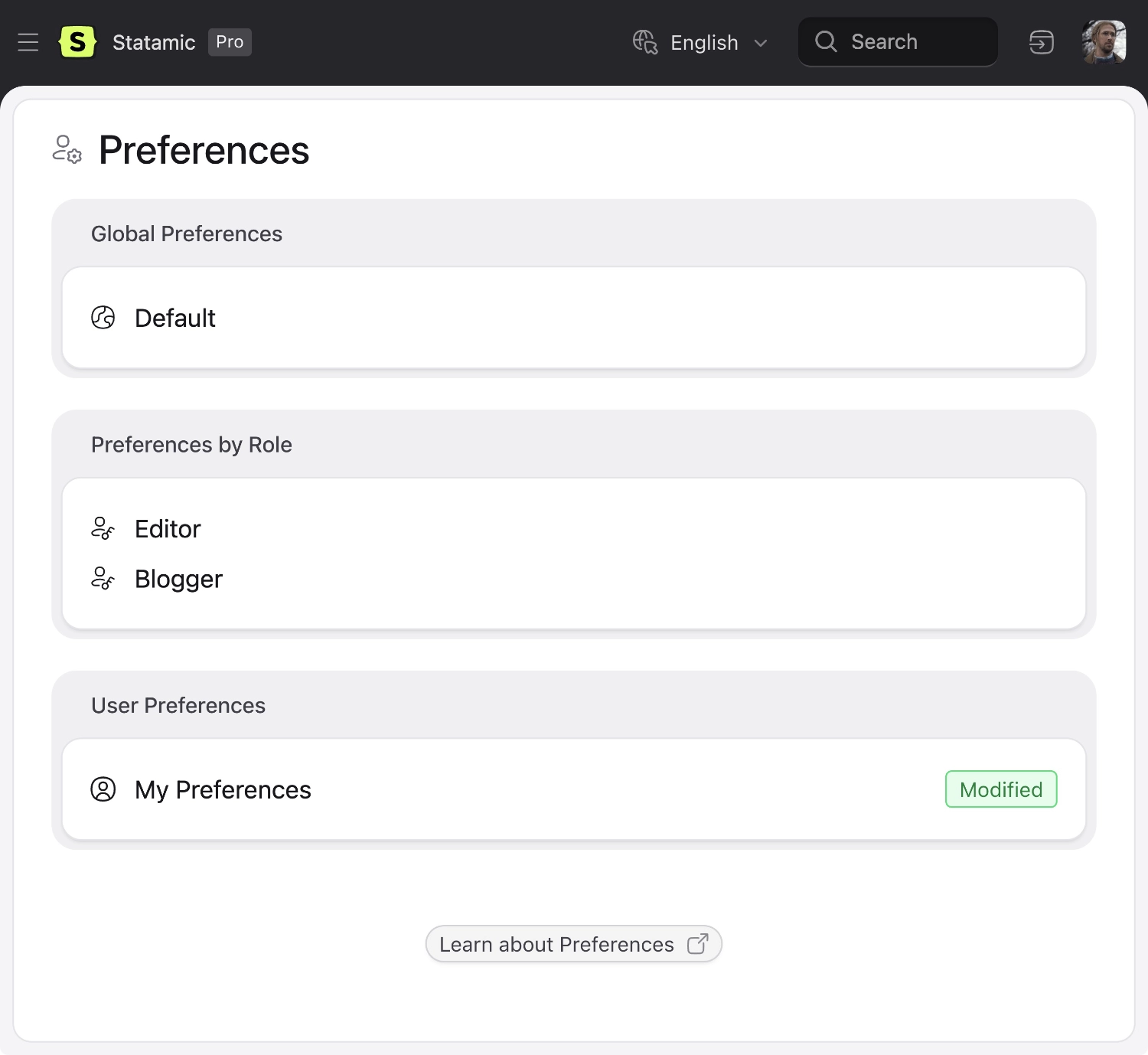Expand the language selector chevron
The height and width of the screenshot is (1055, 1148).
(x=761, y=44)
